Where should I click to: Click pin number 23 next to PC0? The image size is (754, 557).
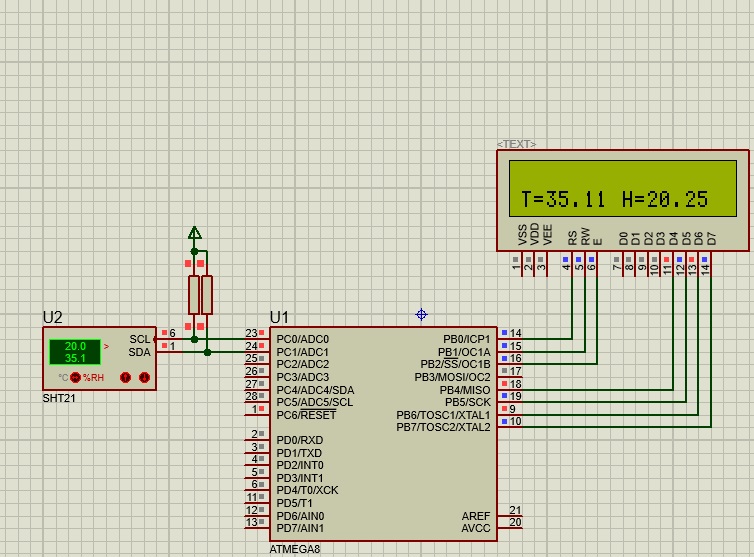[251, 333]
